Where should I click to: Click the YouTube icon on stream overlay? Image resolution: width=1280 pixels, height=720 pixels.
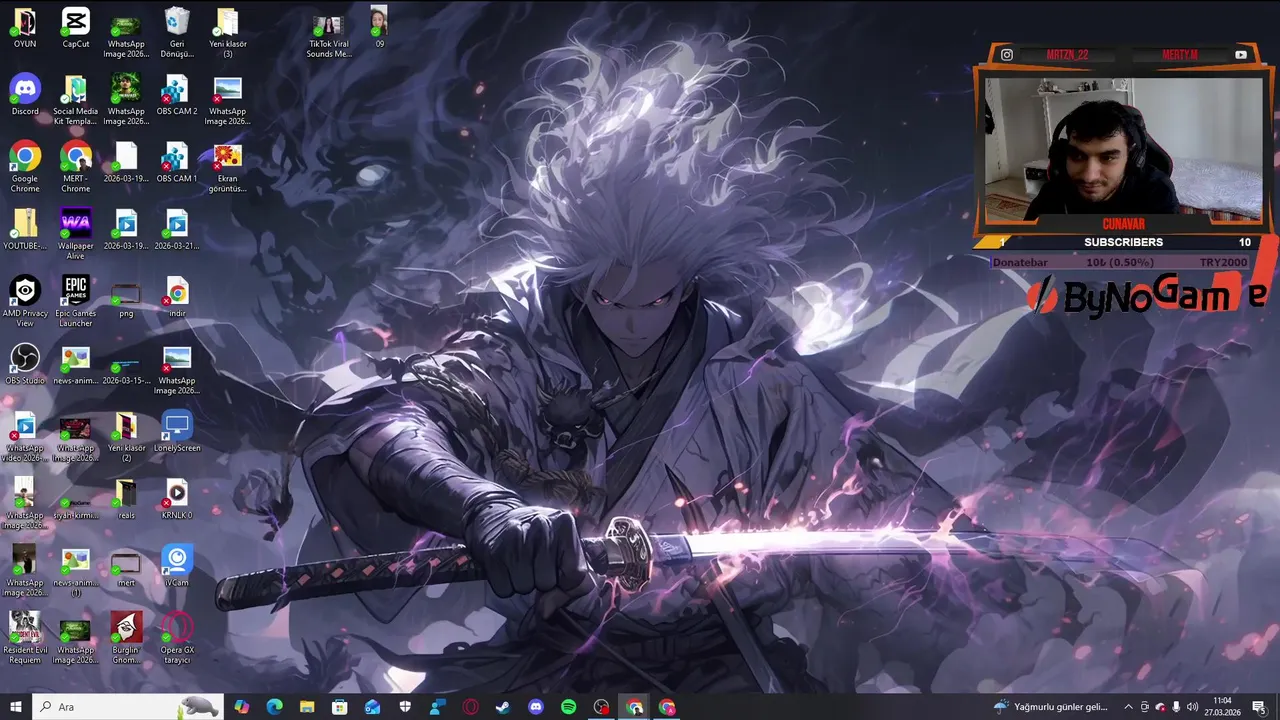[1241, 55]
